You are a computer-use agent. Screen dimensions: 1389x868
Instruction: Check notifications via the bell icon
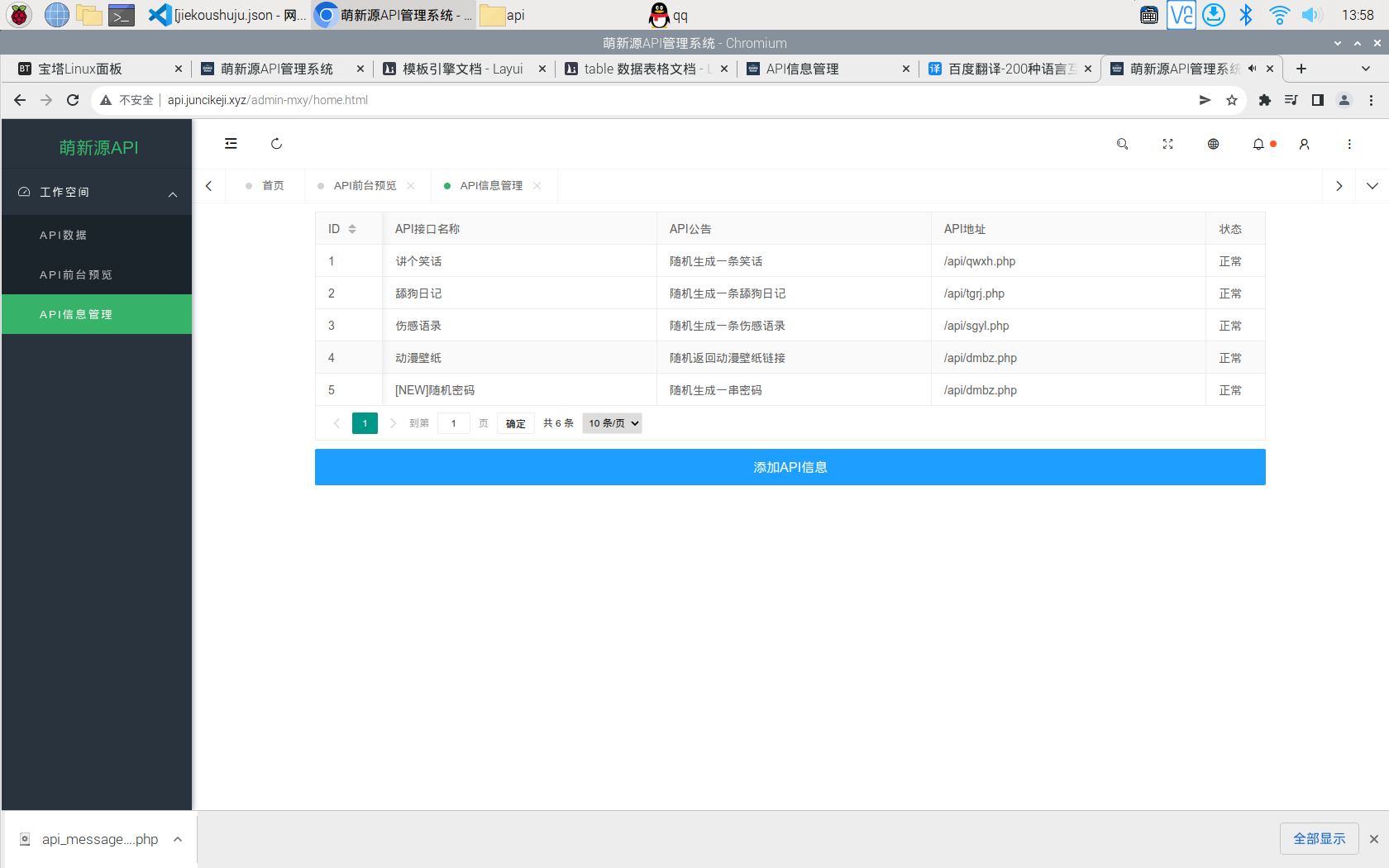click(x=1258, y=144)
